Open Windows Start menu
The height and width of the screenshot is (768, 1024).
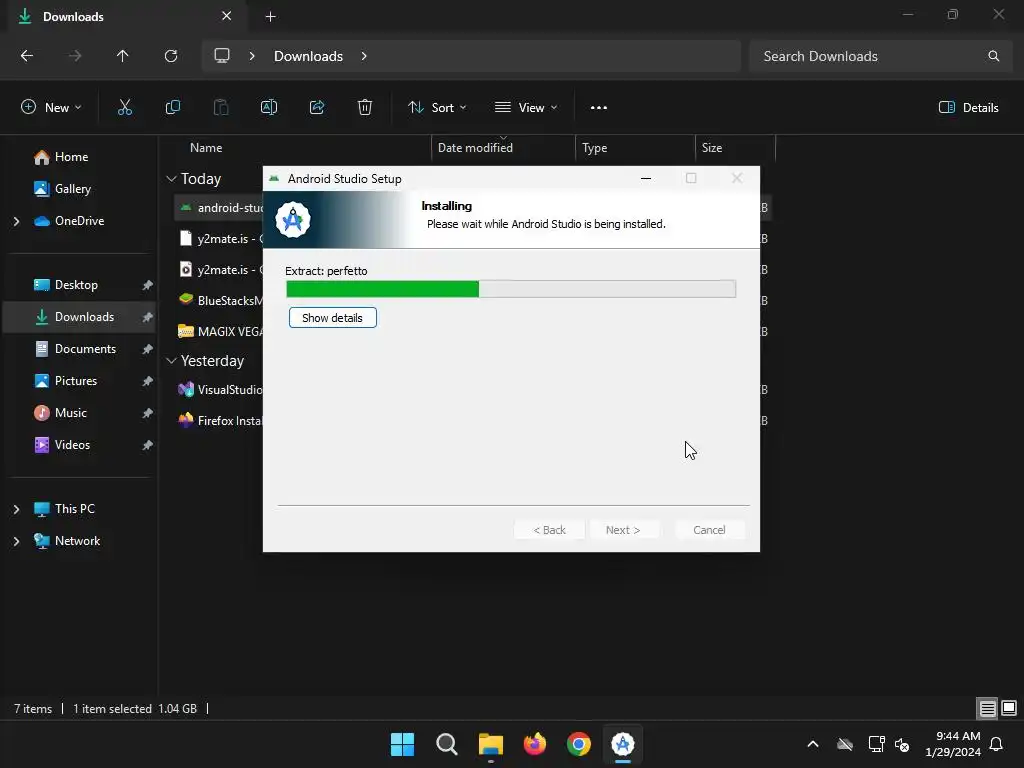(x=402, y=744)
